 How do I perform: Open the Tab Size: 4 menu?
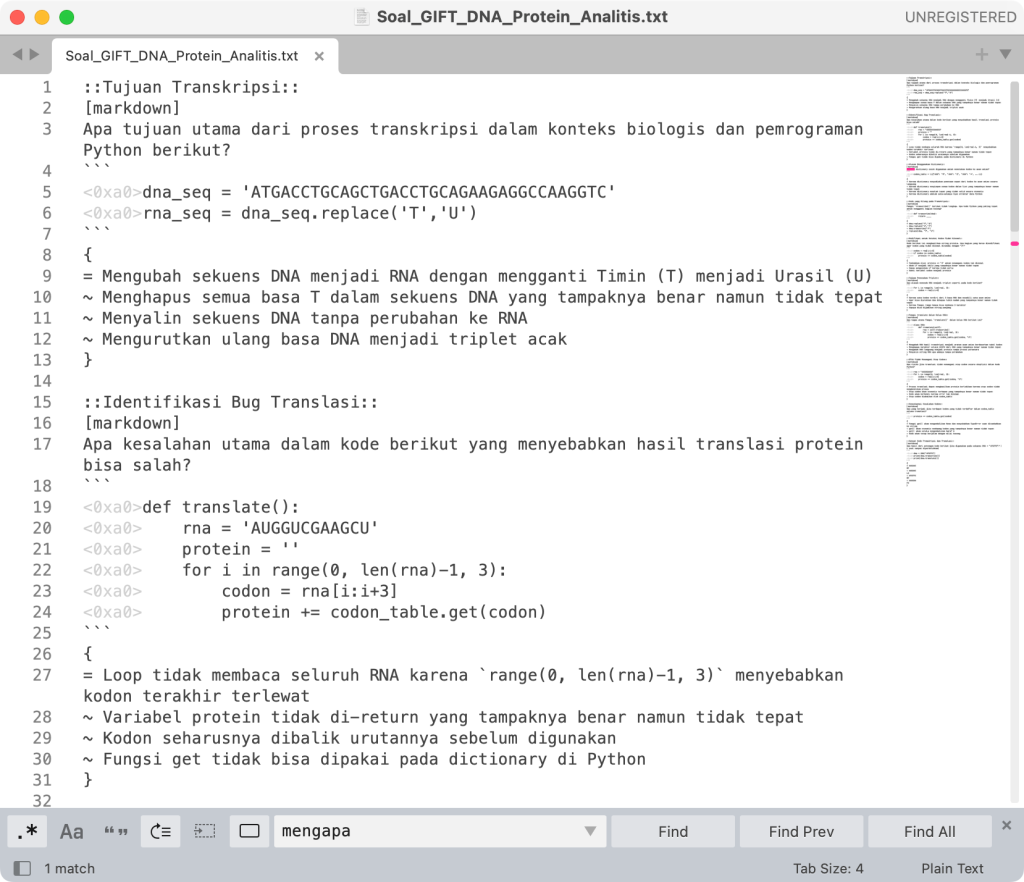pos(828,868)
